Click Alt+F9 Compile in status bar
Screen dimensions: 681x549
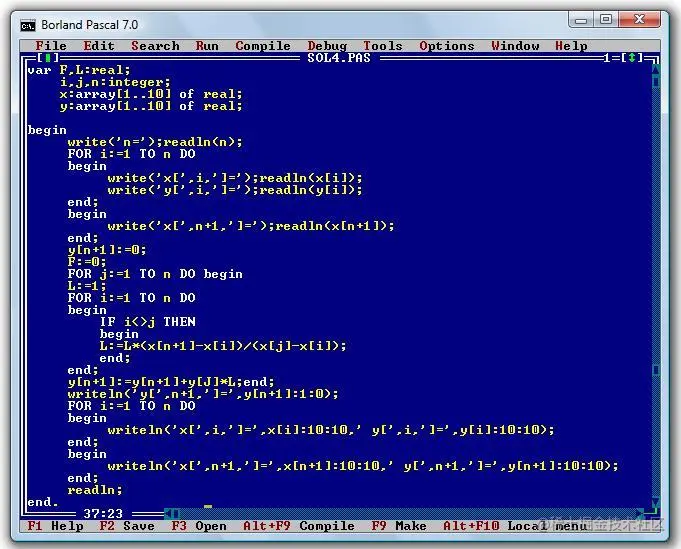(x=299, y=526)
